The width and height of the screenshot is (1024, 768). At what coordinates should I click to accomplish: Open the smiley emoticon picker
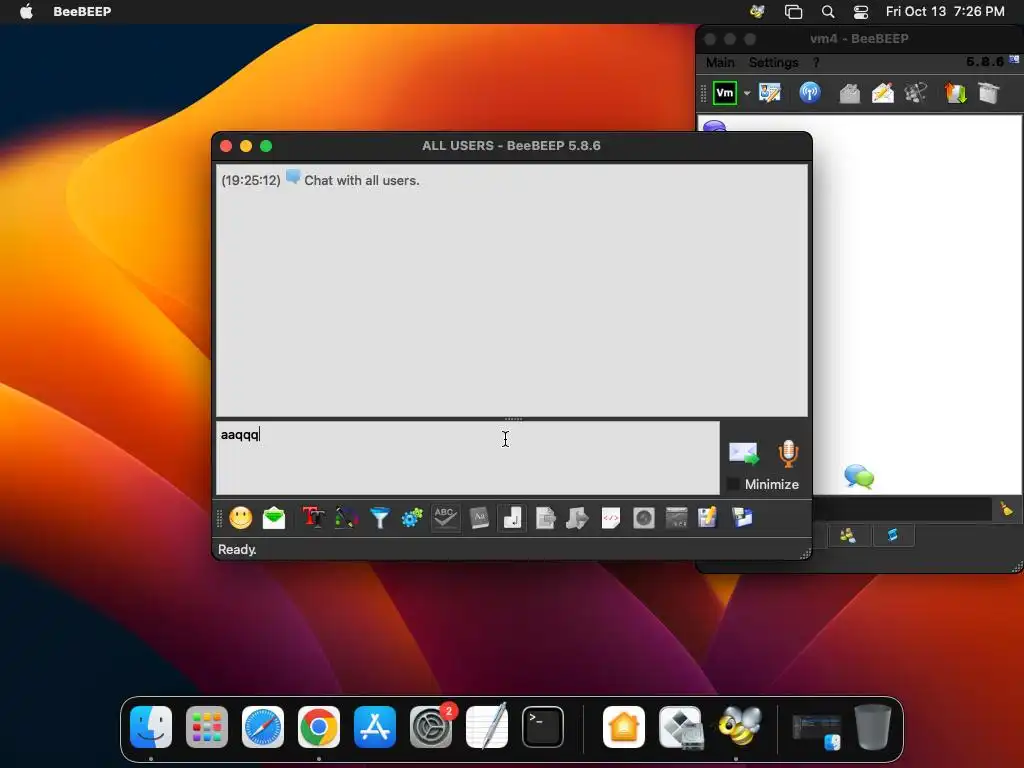pos(240,518)
